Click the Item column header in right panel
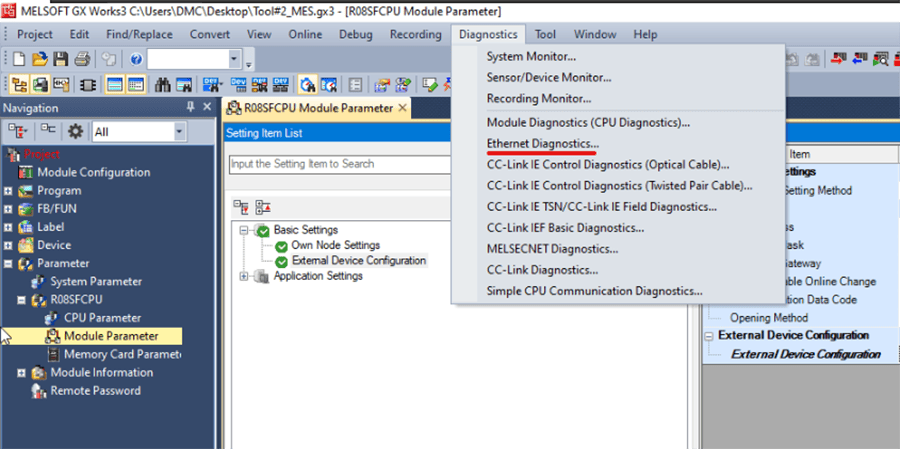 click(799, 154)
